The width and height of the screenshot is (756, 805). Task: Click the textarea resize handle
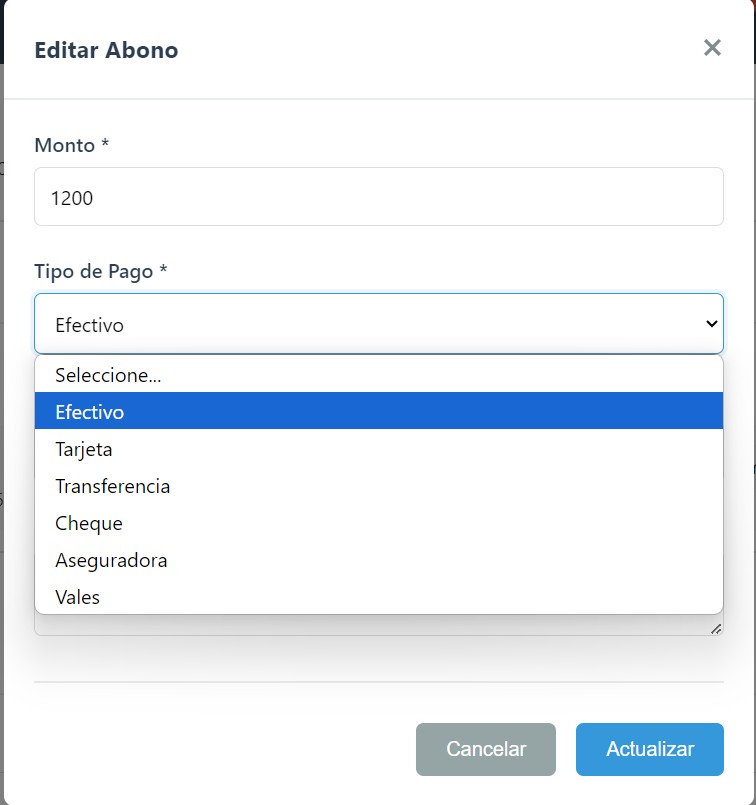click(716, 629)
